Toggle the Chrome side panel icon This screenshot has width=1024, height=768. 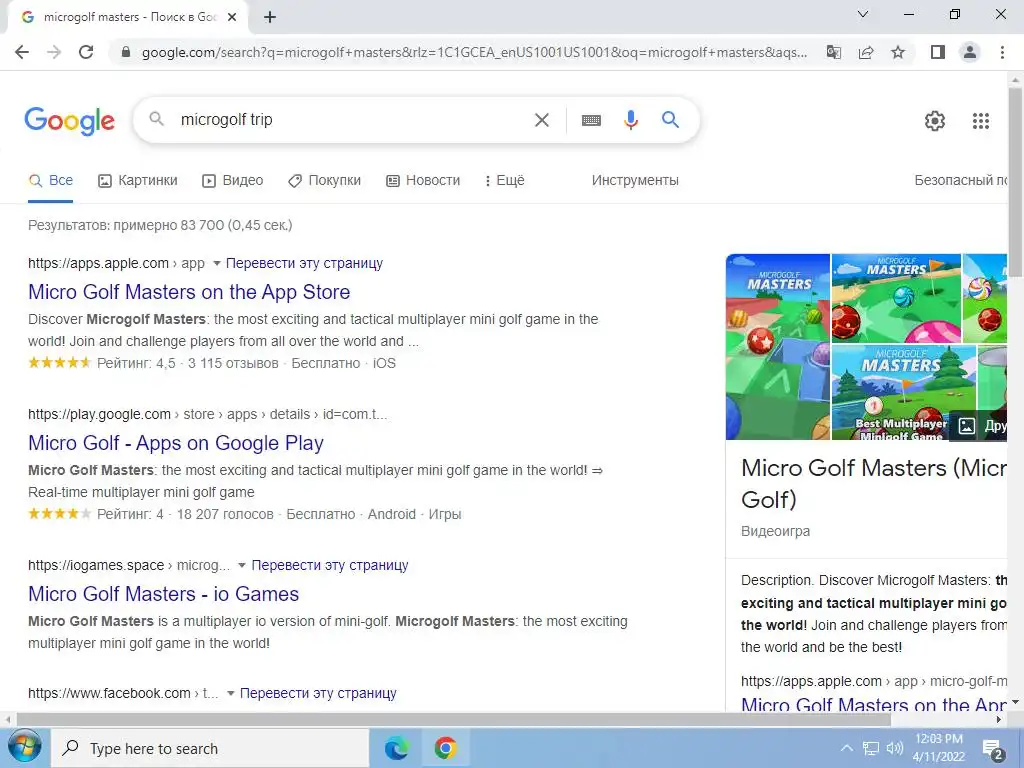click(938, 52)
